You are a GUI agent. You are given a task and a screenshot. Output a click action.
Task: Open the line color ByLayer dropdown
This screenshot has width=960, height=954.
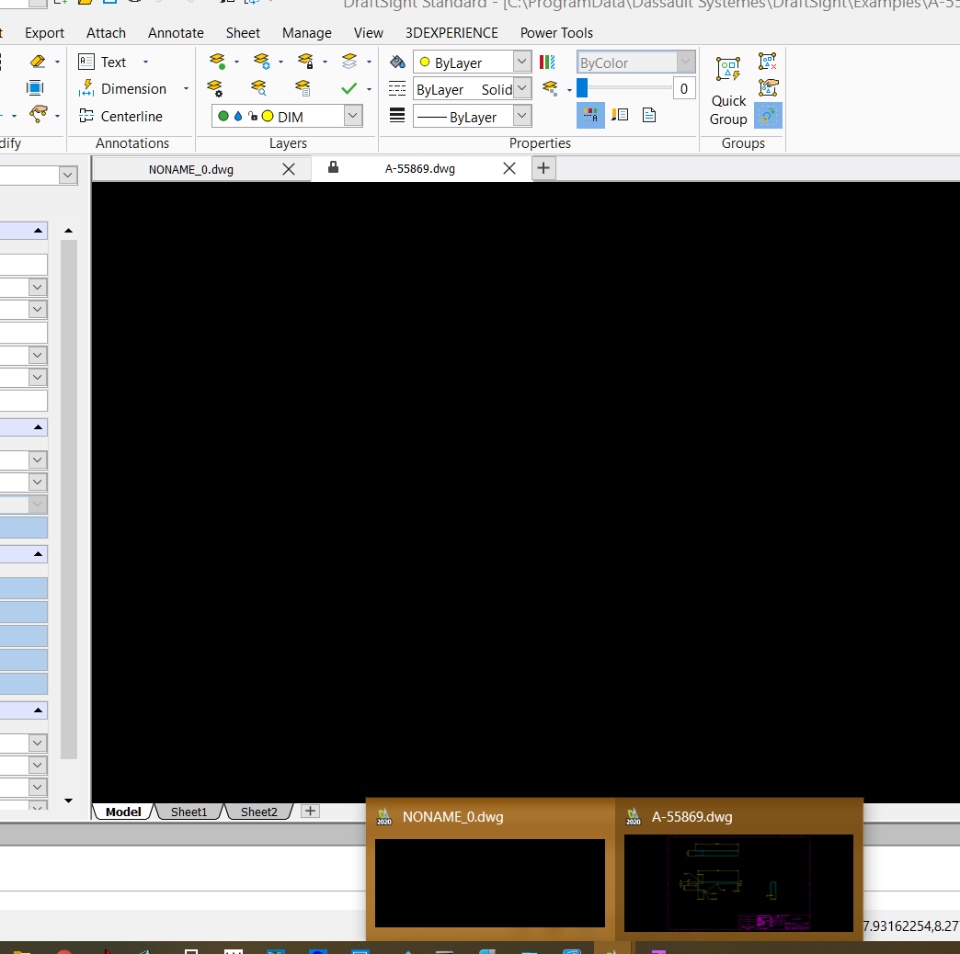tap(522, 62)
